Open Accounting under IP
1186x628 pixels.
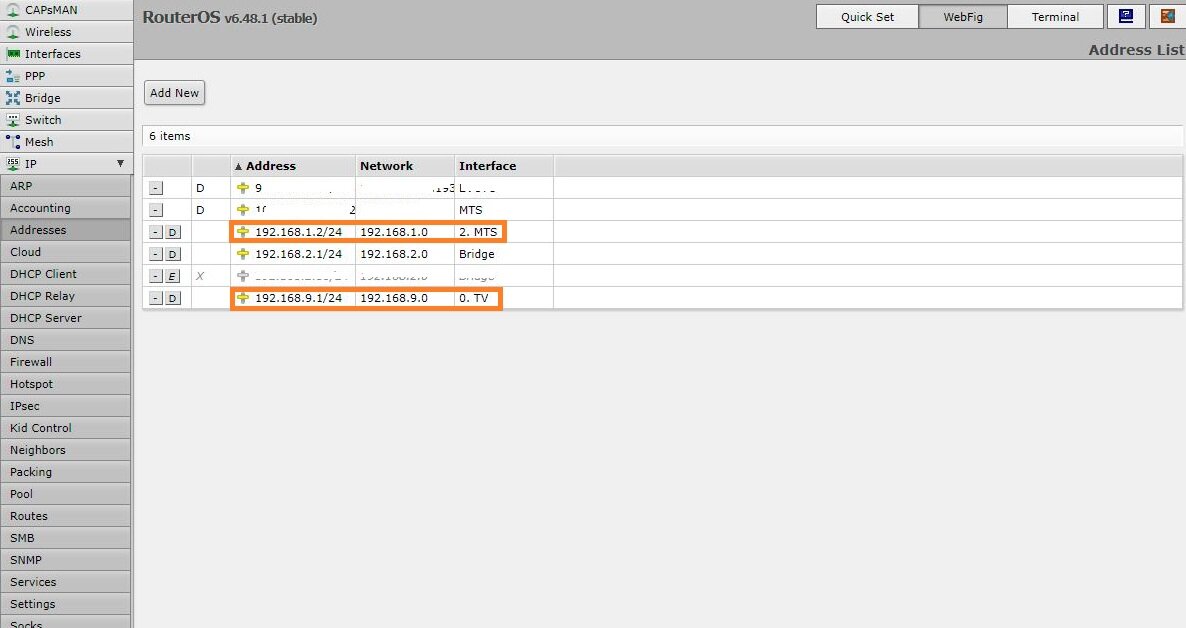(66, 207)
